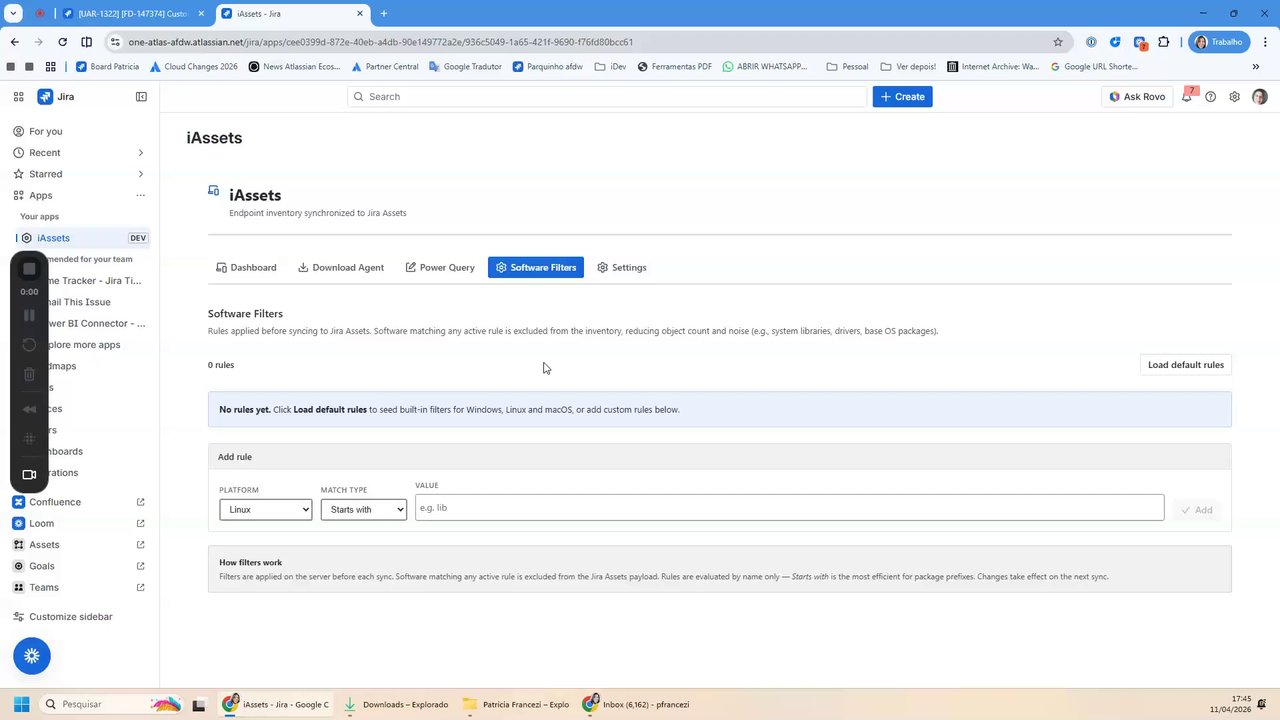Open the Pessoal bookmarks folder
Viewport: 1280px width, 720px height.
(848, 67)
